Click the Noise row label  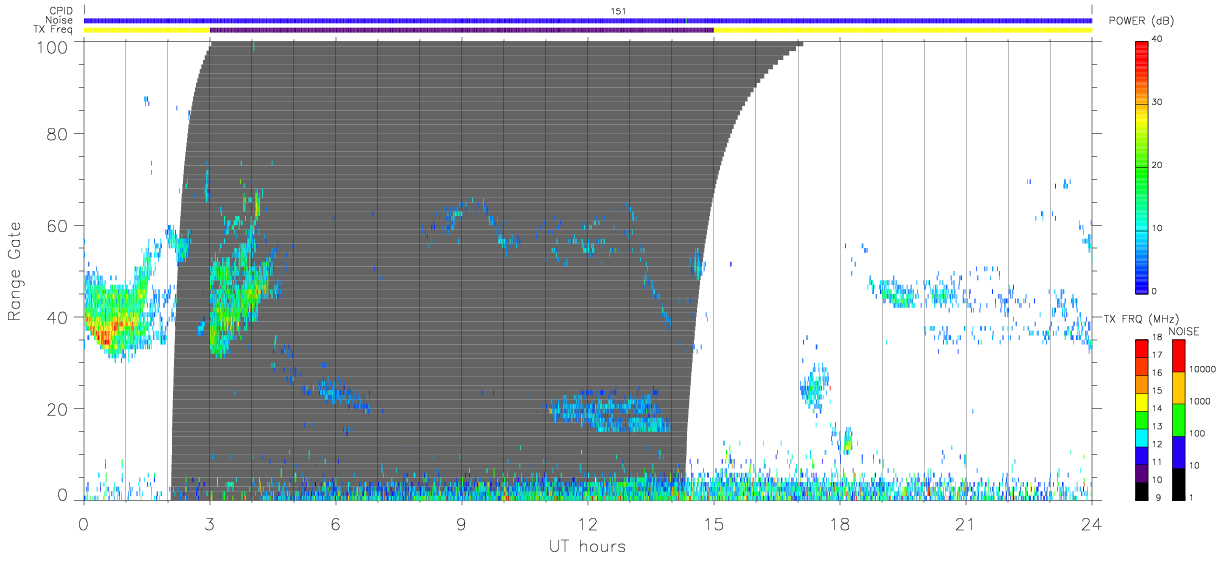pyautogui.click(x=60, y=20)
